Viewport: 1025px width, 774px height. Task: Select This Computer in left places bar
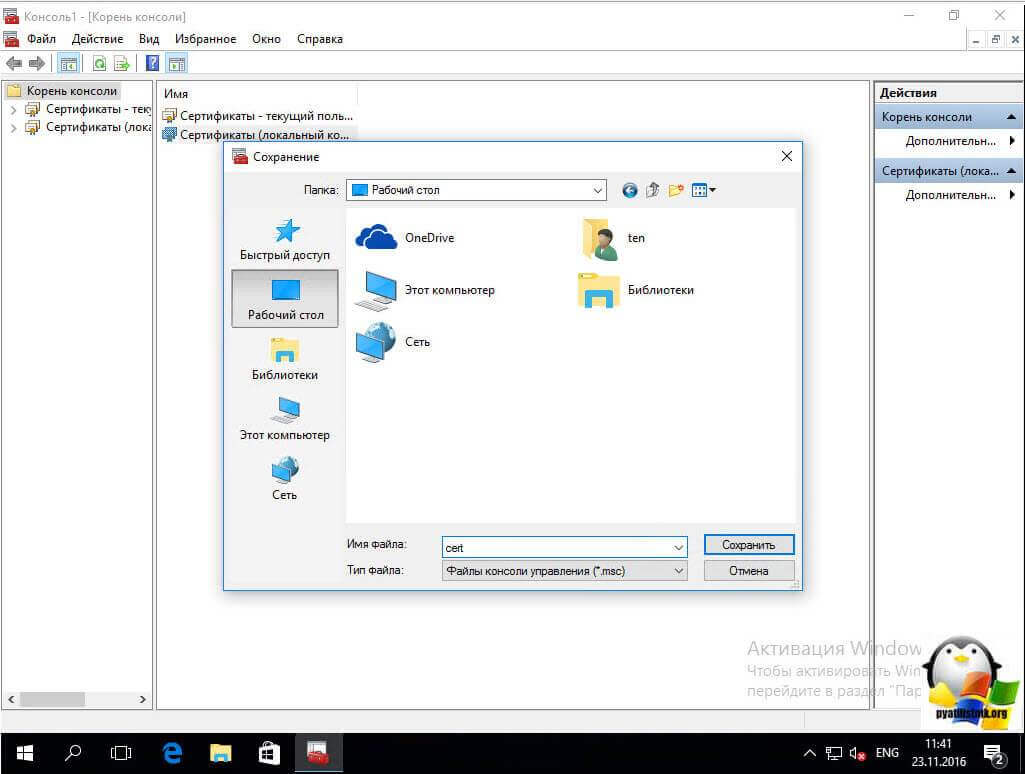(x=285, y=419)
